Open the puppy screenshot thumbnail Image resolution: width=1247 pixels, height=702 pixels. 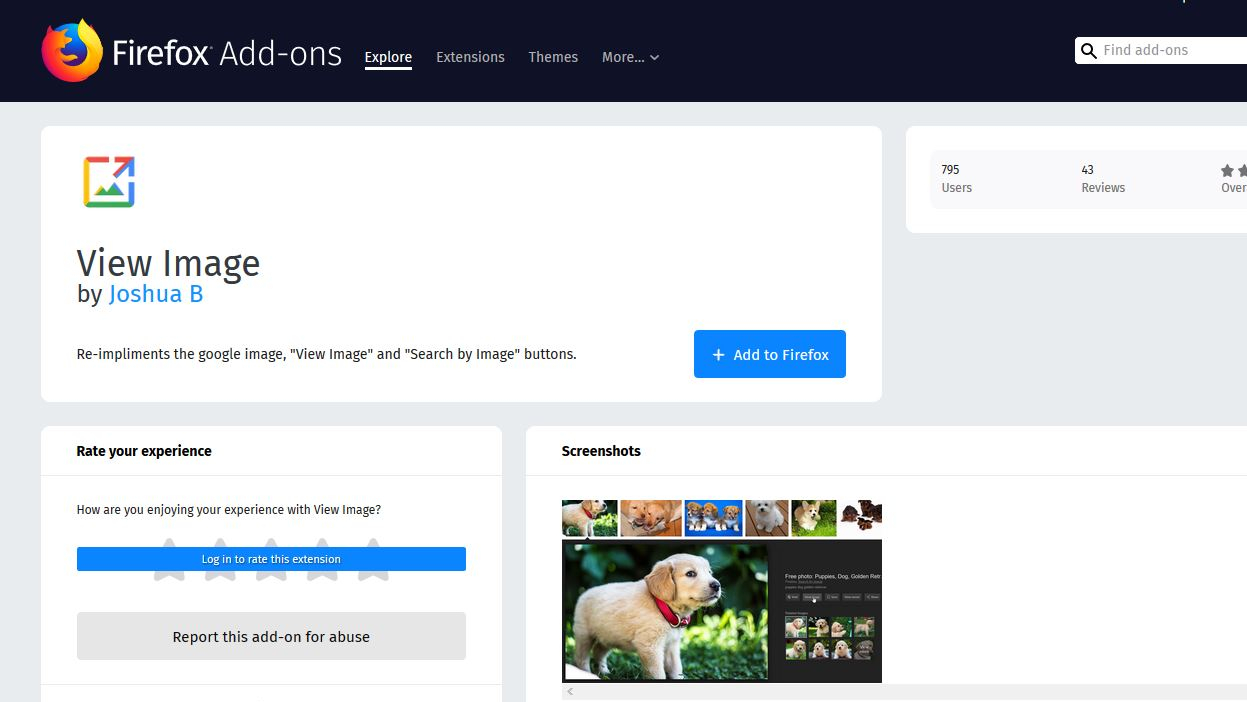[x=722, y=591]
